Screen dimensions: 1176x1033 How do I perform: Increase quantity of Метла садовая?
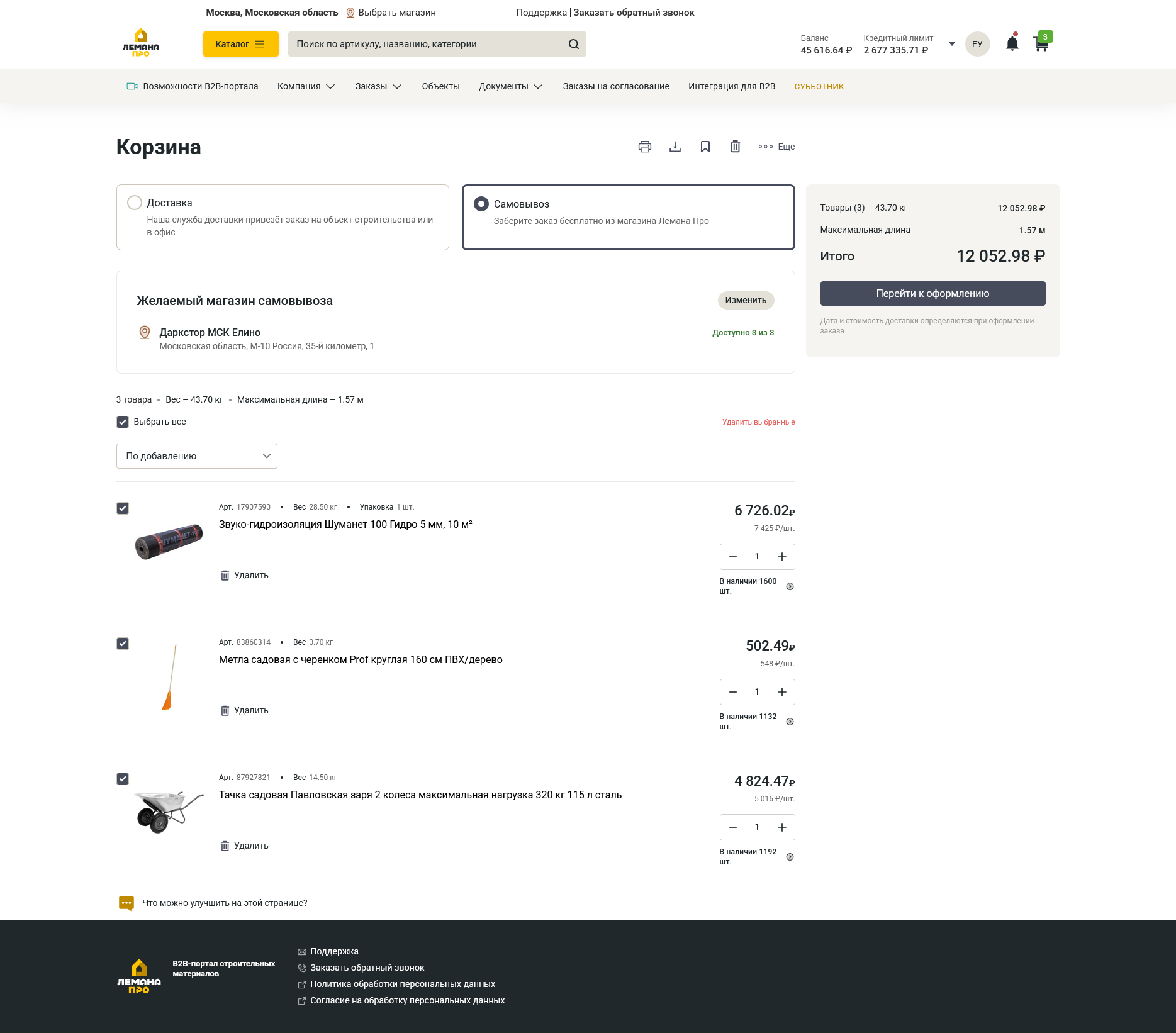pos(781,692)
